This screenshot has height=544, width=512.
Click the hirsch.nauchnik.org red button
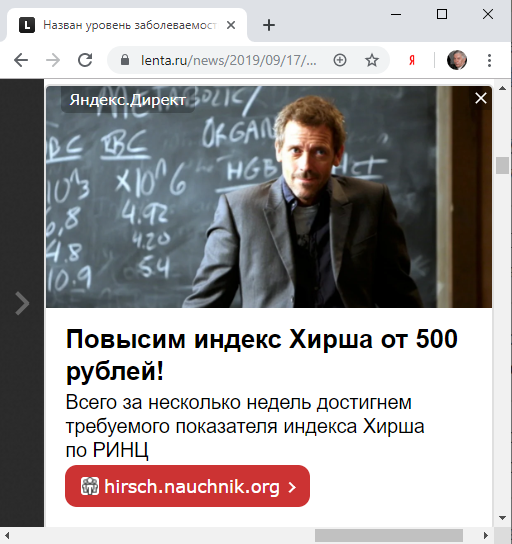click(x=187, y=486)
